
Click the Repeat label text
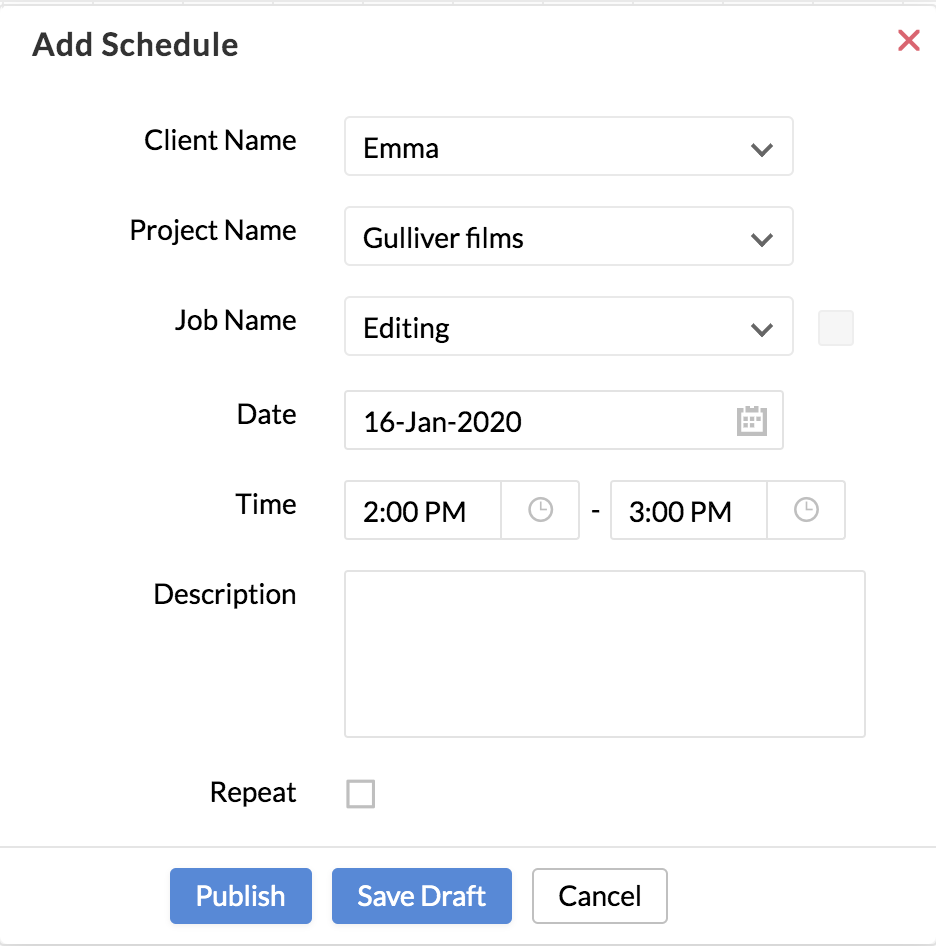pyautogui.click(x=253, y=793)
